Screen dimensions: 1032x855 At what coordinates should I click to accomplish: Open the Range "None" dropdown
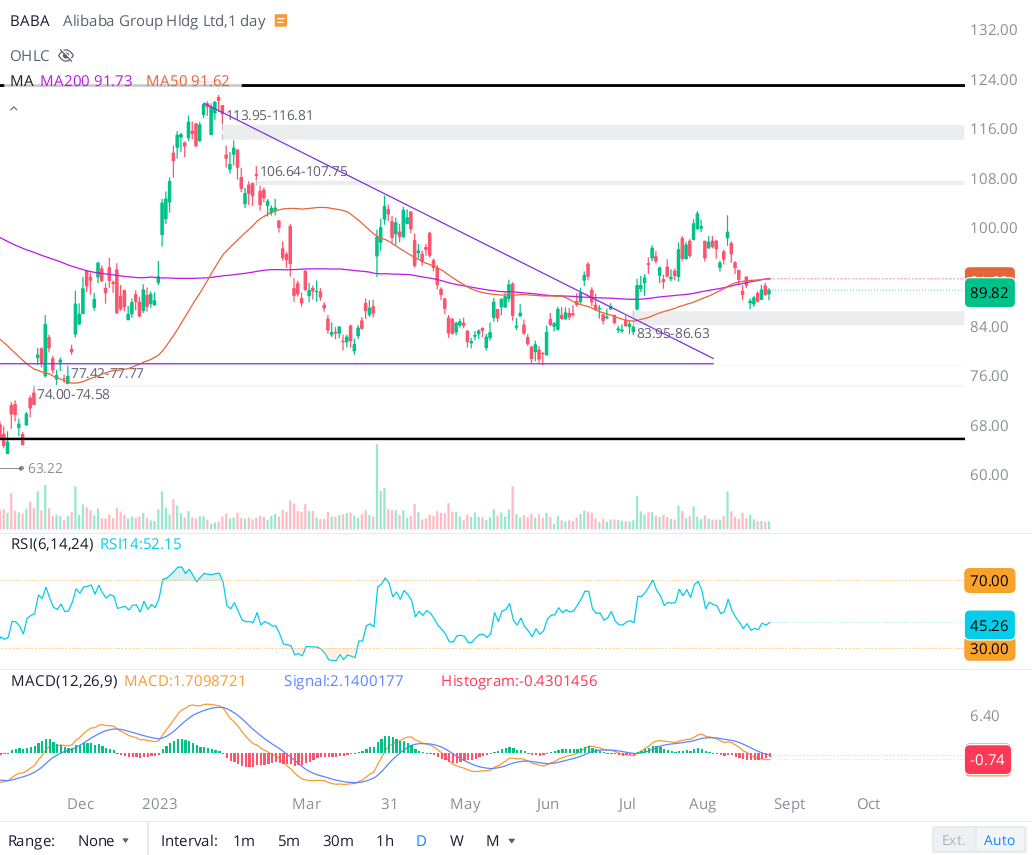[x=103, y=840]
